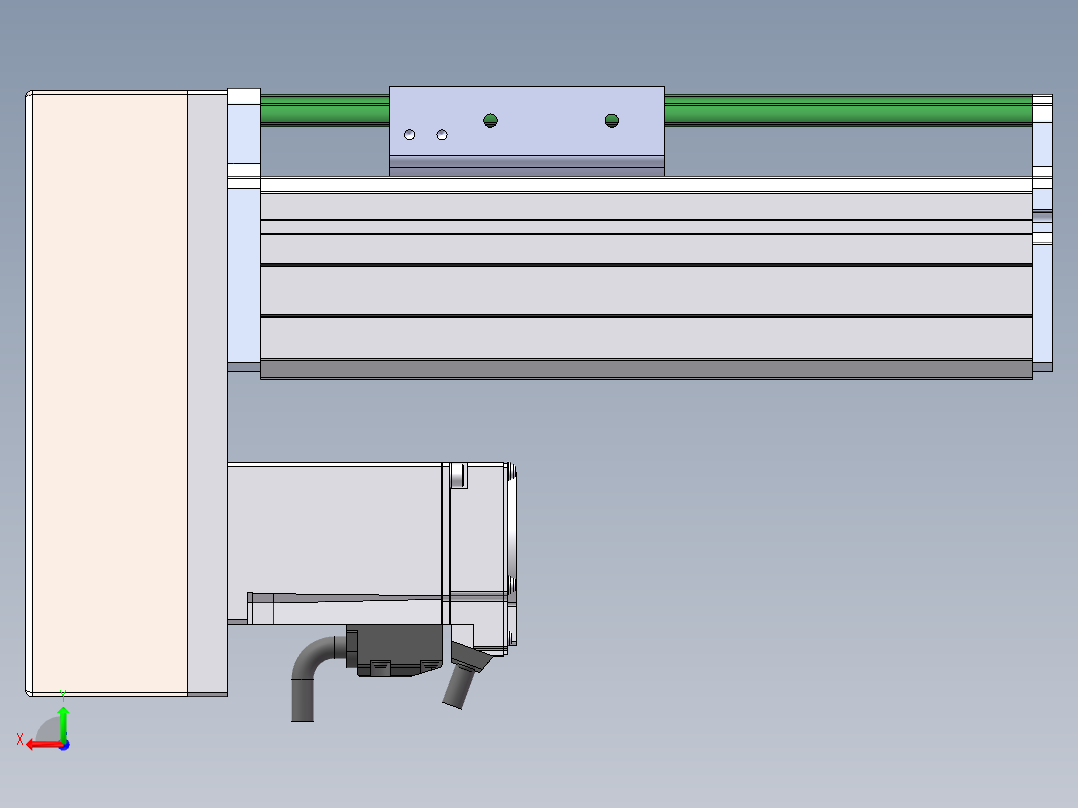The width and height of the screenshot is (1078, 808).
Task: Select the right green screw on the carriage
Action: coord(612,121)
